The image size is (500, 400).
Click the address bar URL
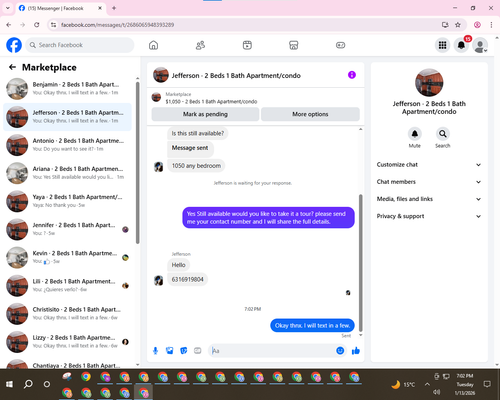[x=118, y=25]
